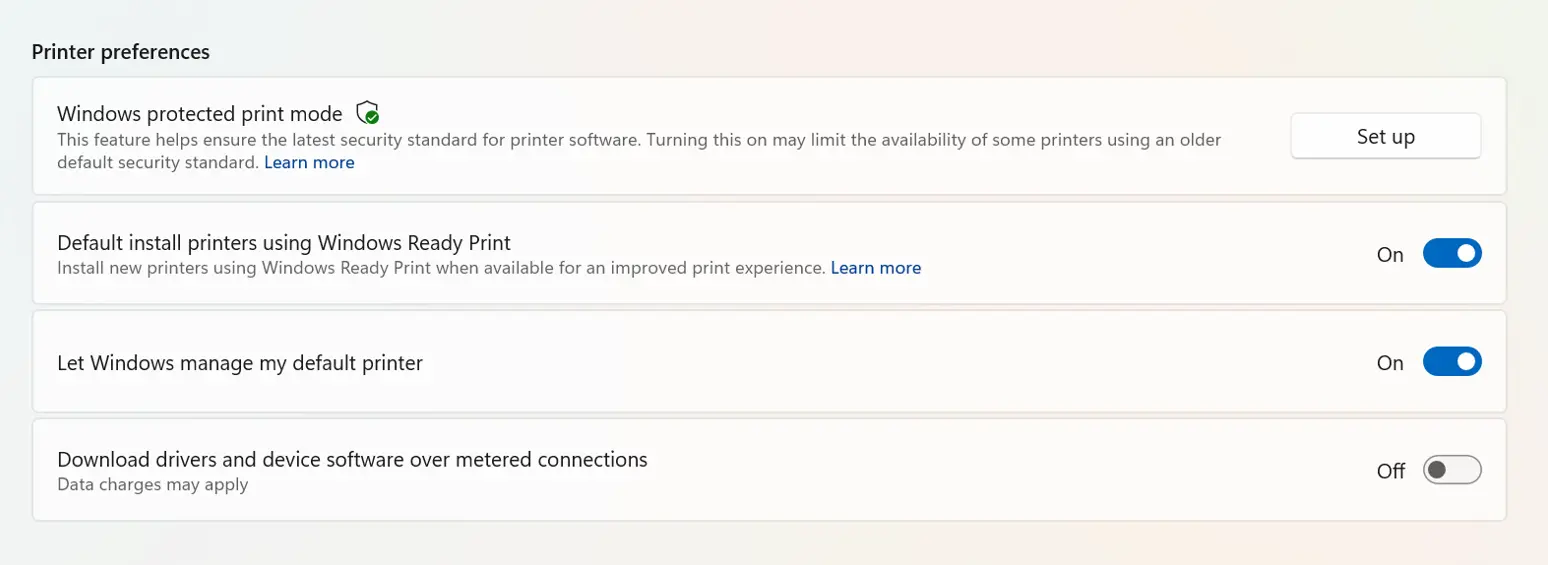
Task: Click the shield icon beside Windows protected print mode
Action: 367,112
